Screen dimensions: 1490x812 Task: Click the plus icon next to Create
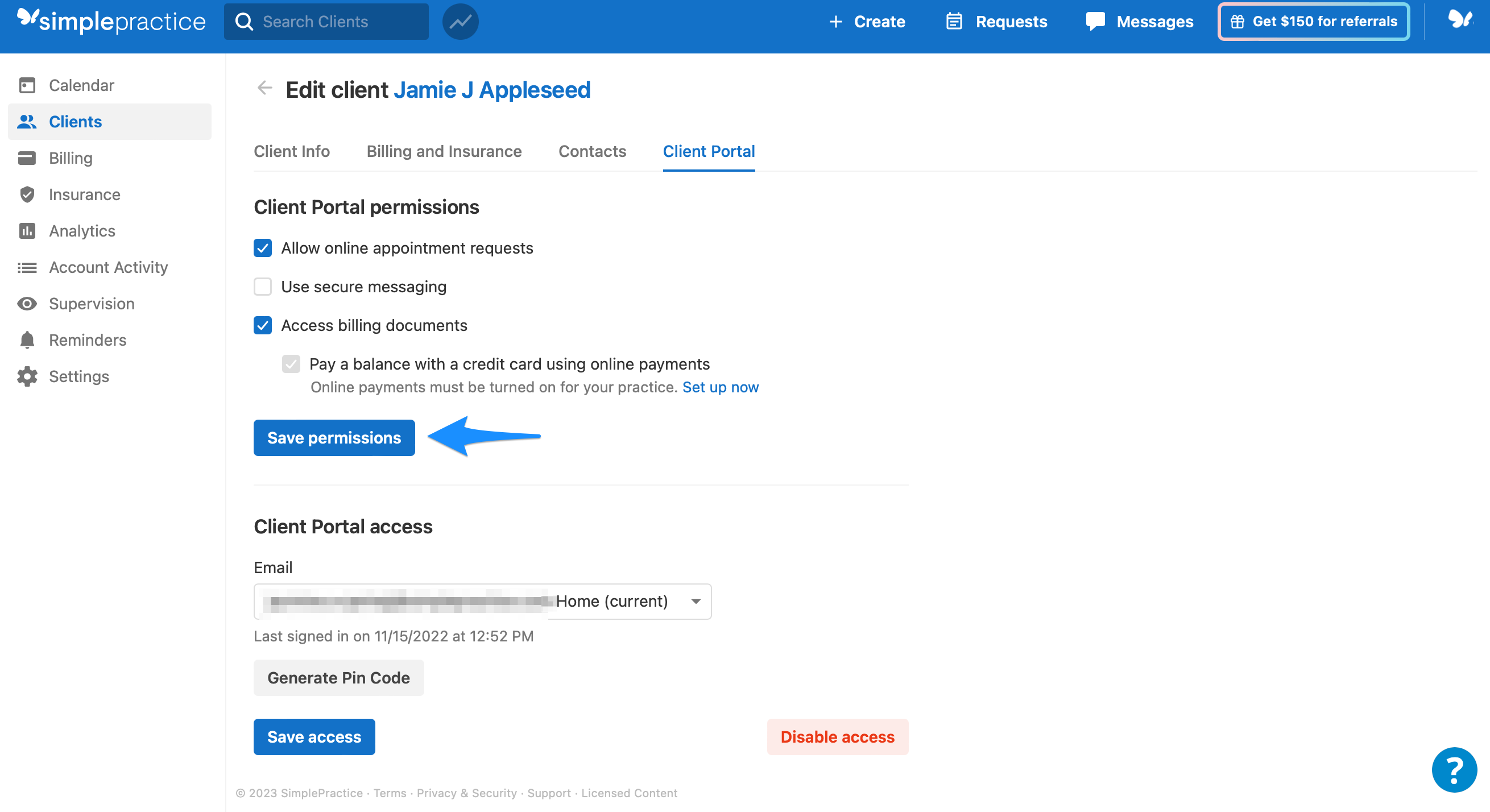point(835,22)
